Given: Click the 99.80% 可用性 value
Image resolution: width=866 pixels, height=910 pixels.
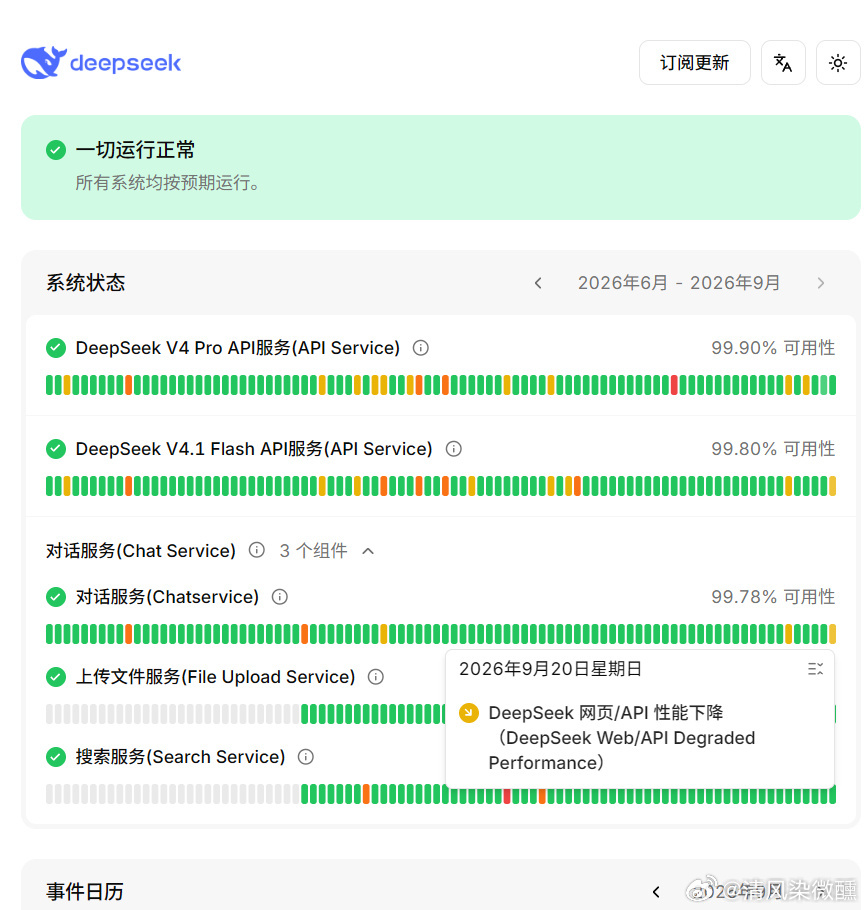Looking at the screenshot, I should point(773,449).
